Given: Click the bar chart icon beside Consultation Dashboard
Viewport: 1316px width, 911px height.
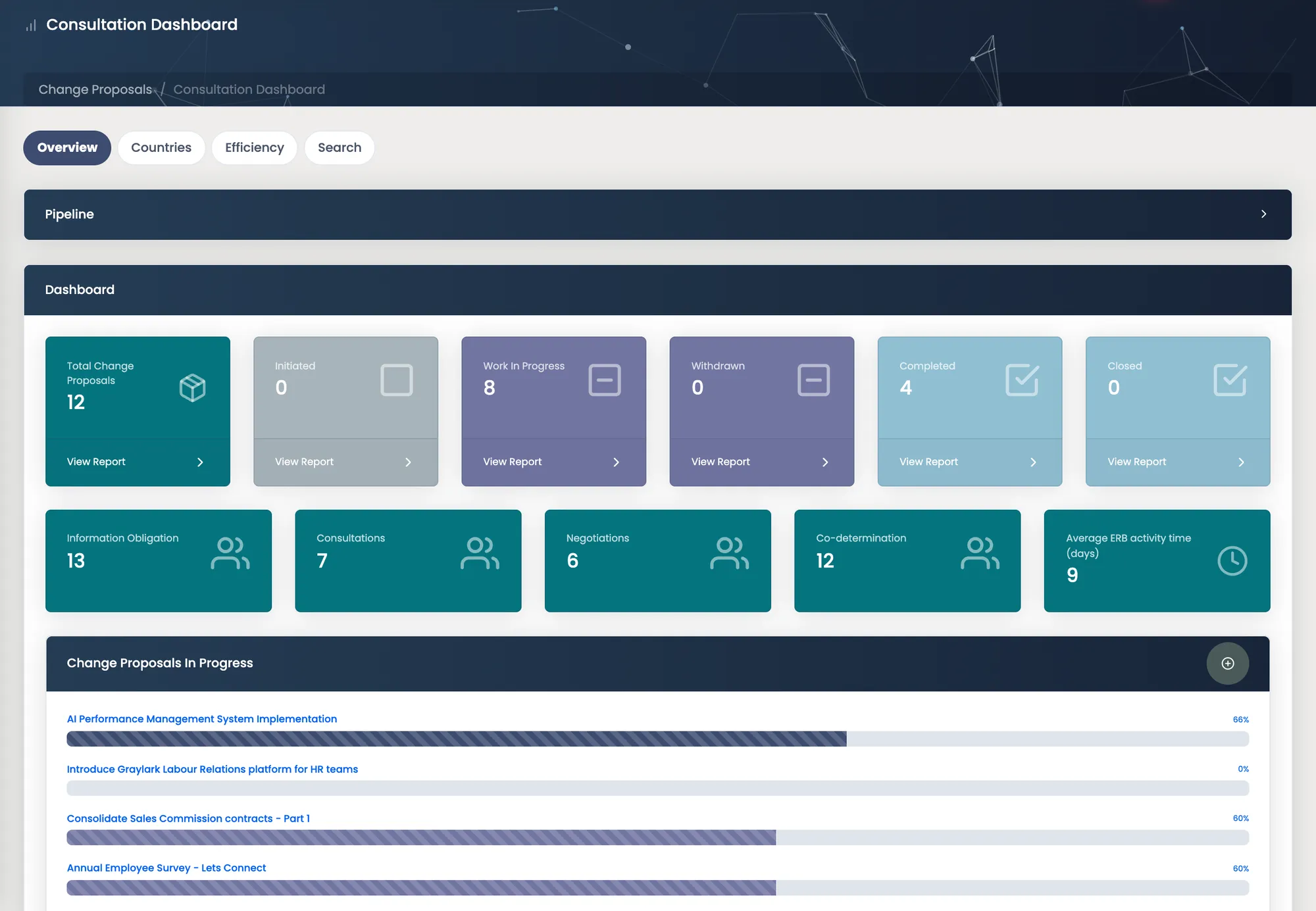Looking at the screenshot, I should [31, 26].
